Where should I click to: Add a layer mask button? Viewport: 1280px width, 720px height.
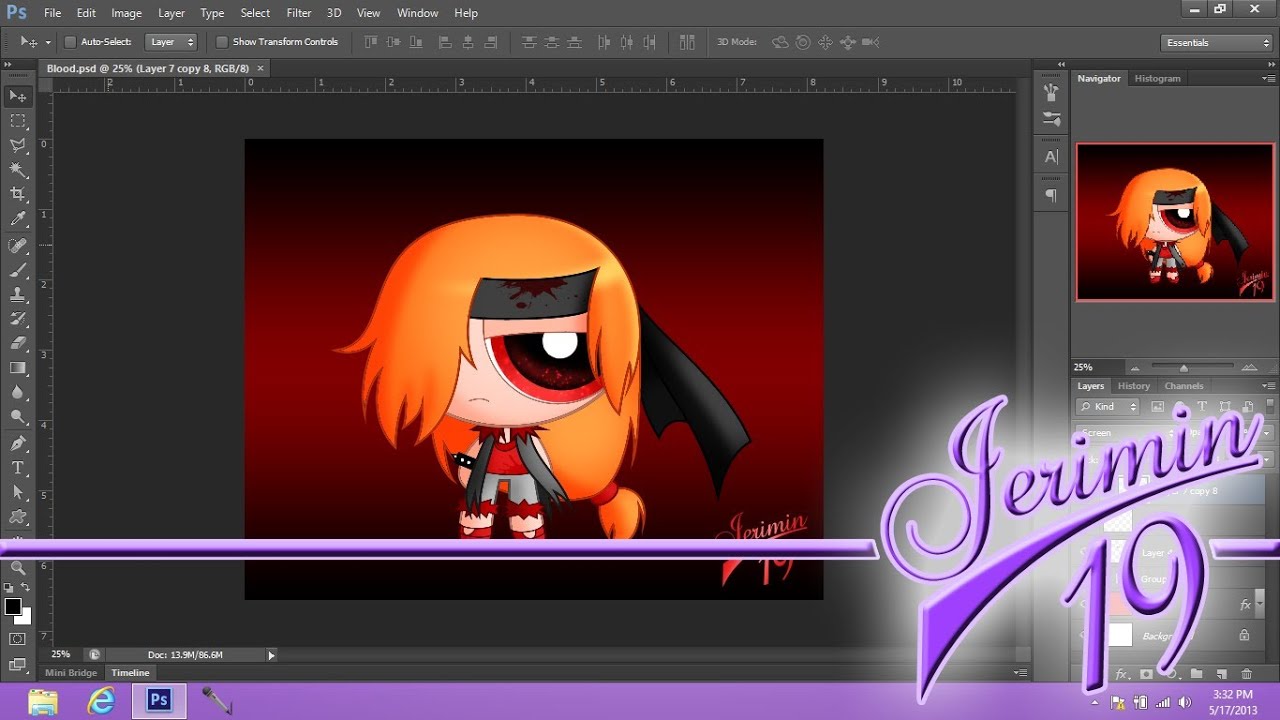click(x=1146, y=674)
